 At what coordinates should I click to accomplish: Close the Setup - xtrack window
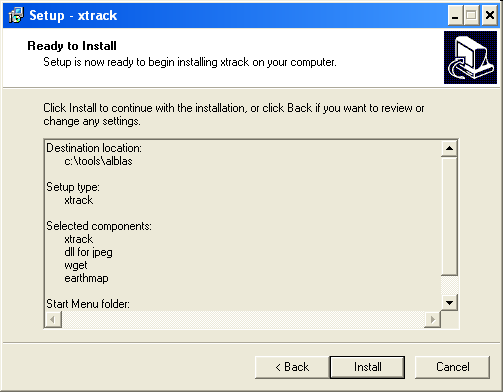pos(490,15)
